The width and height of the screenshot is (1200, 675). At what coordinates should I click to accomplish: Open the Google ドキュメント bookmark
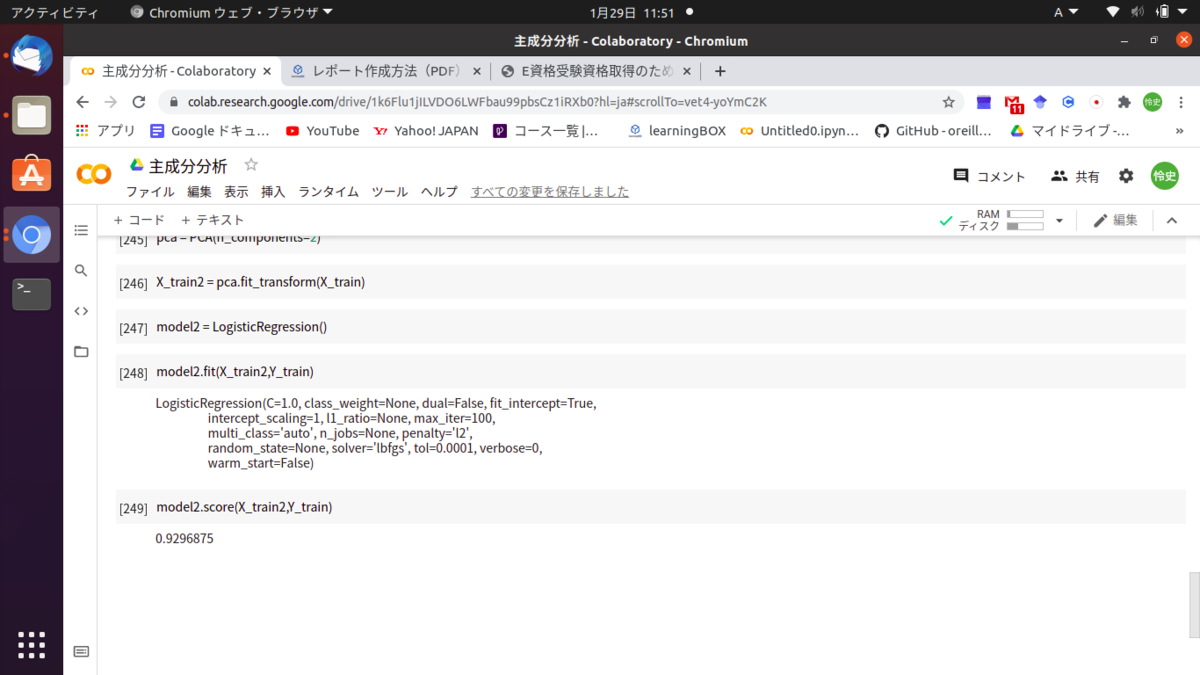(x=210, y=131)
